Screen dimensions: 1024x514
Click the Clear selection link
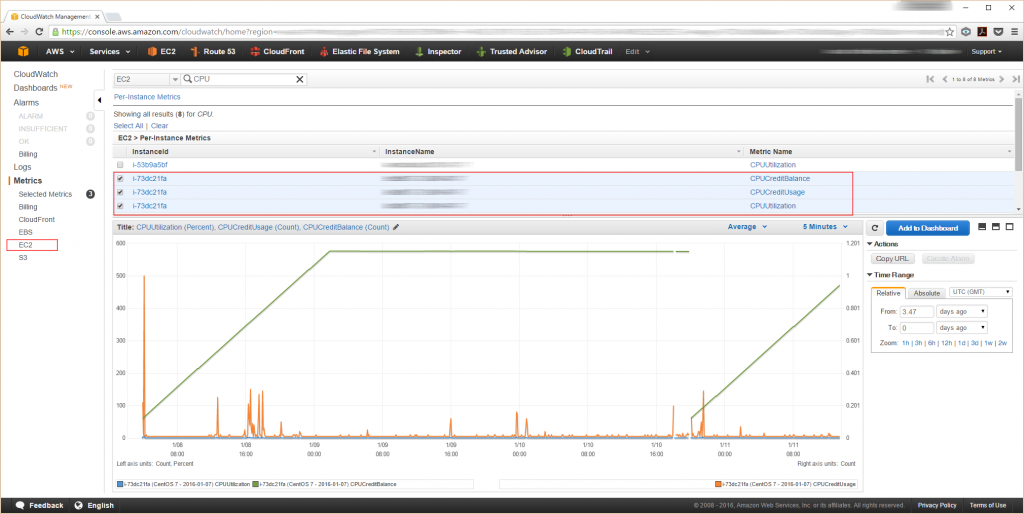(x=159, y=125)
